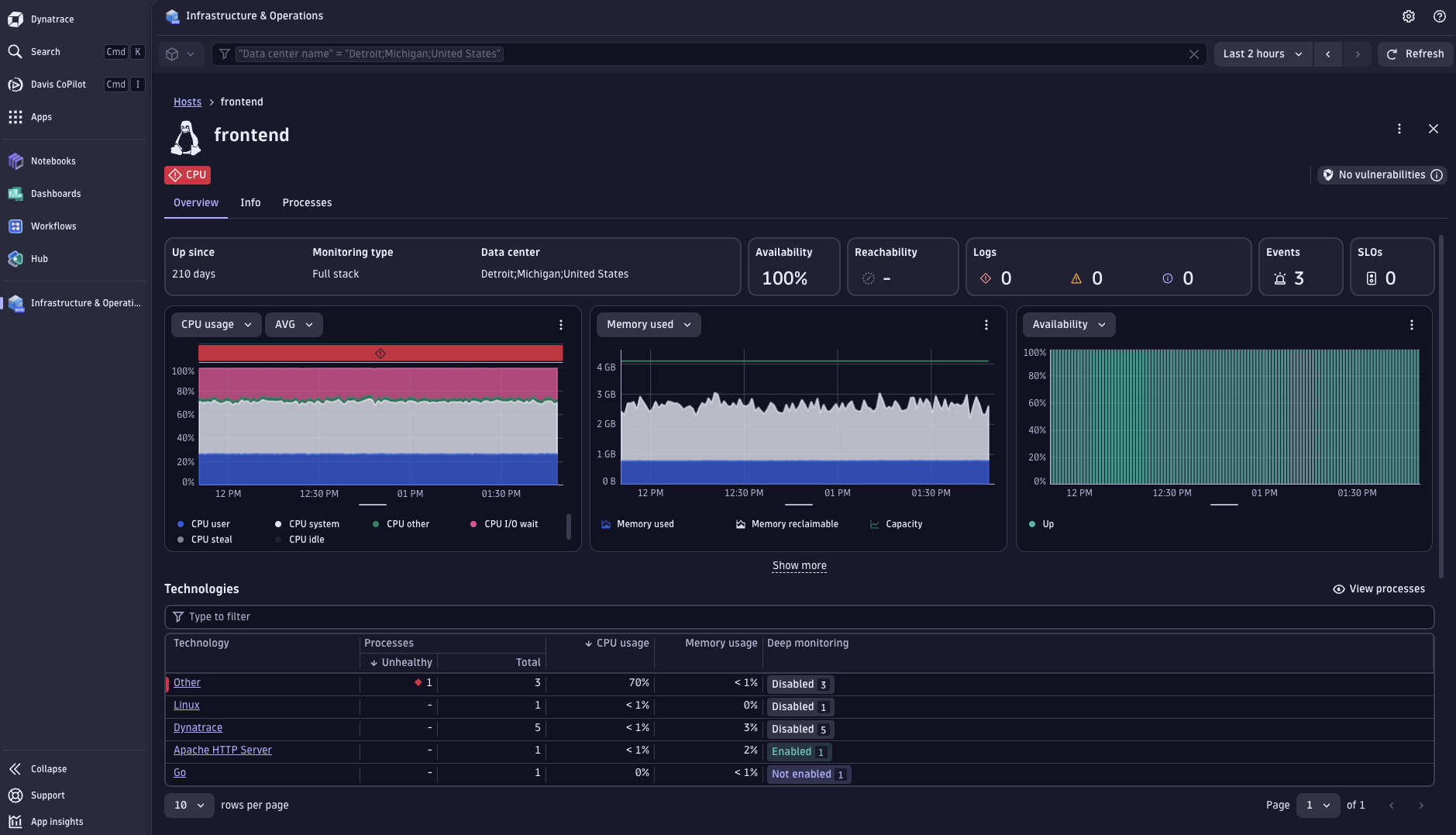1456x835 pixels.
Task: Toggle Memory reclaimable legend series
Action: coord(787,524)
